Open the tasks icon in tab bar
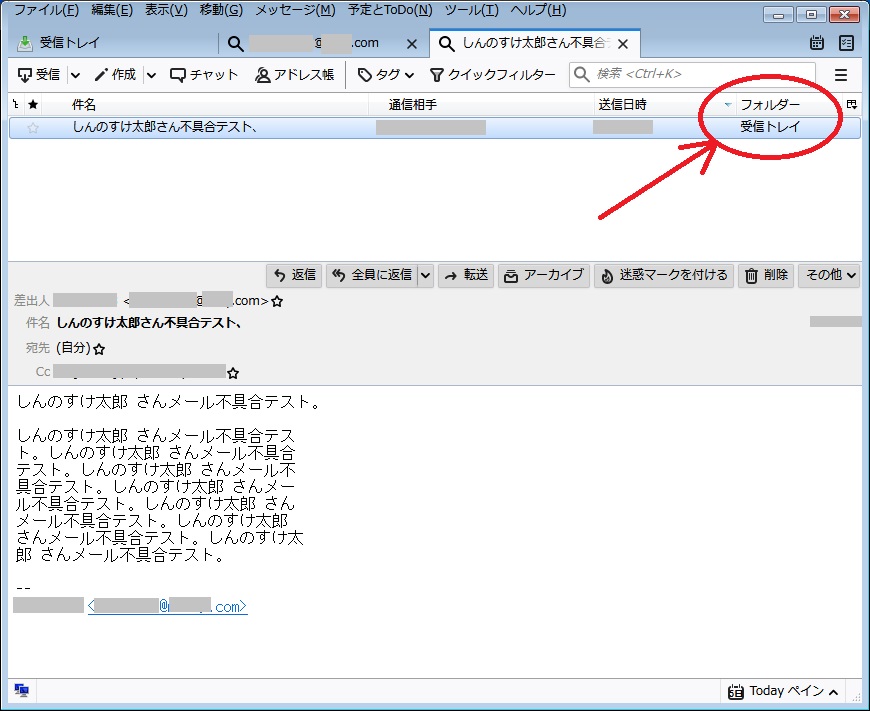Image resolution: width=870 pixels, height=711 pixels. (846, 43)
